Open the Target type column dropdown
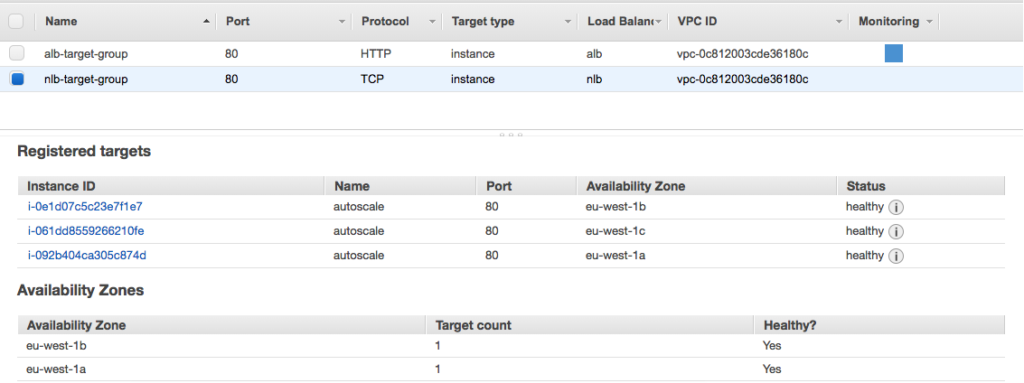The width and height of the screenshot is (1024, 383). 568,22
